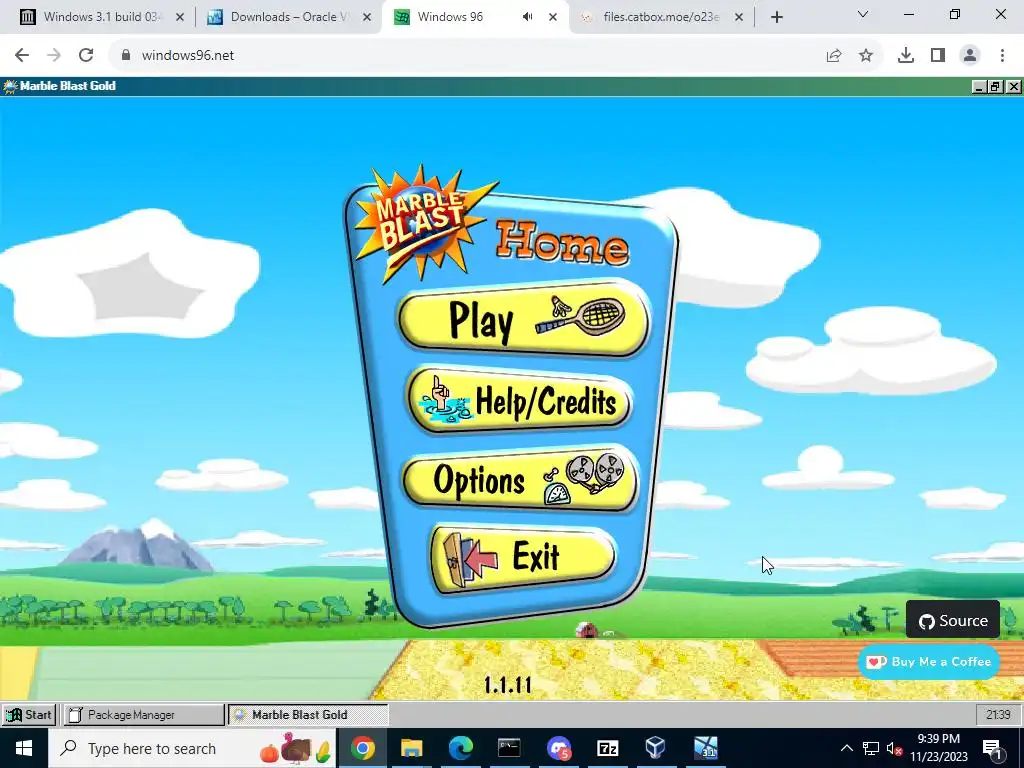Click the Buy Me a Coffee button
Viewport: 1024px width, 768px height.
pyautogui.click(x=929, y=662)
